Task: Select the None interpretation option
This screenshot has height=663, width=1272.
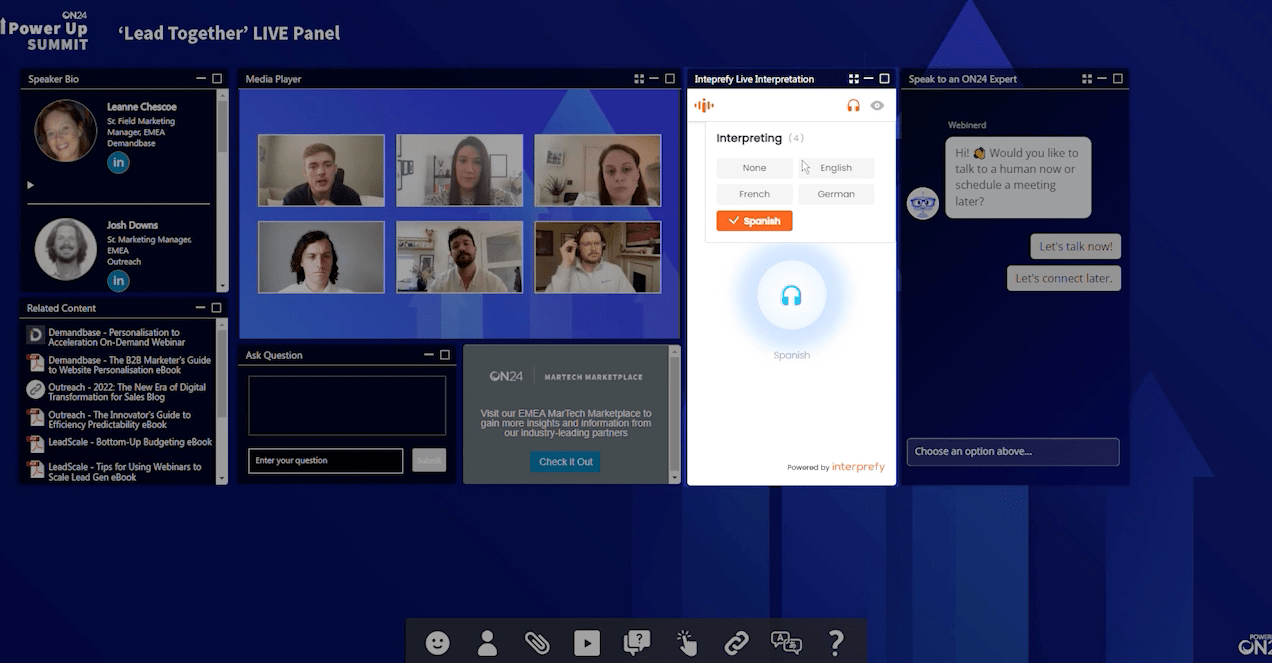Action: tap(754, 167)
